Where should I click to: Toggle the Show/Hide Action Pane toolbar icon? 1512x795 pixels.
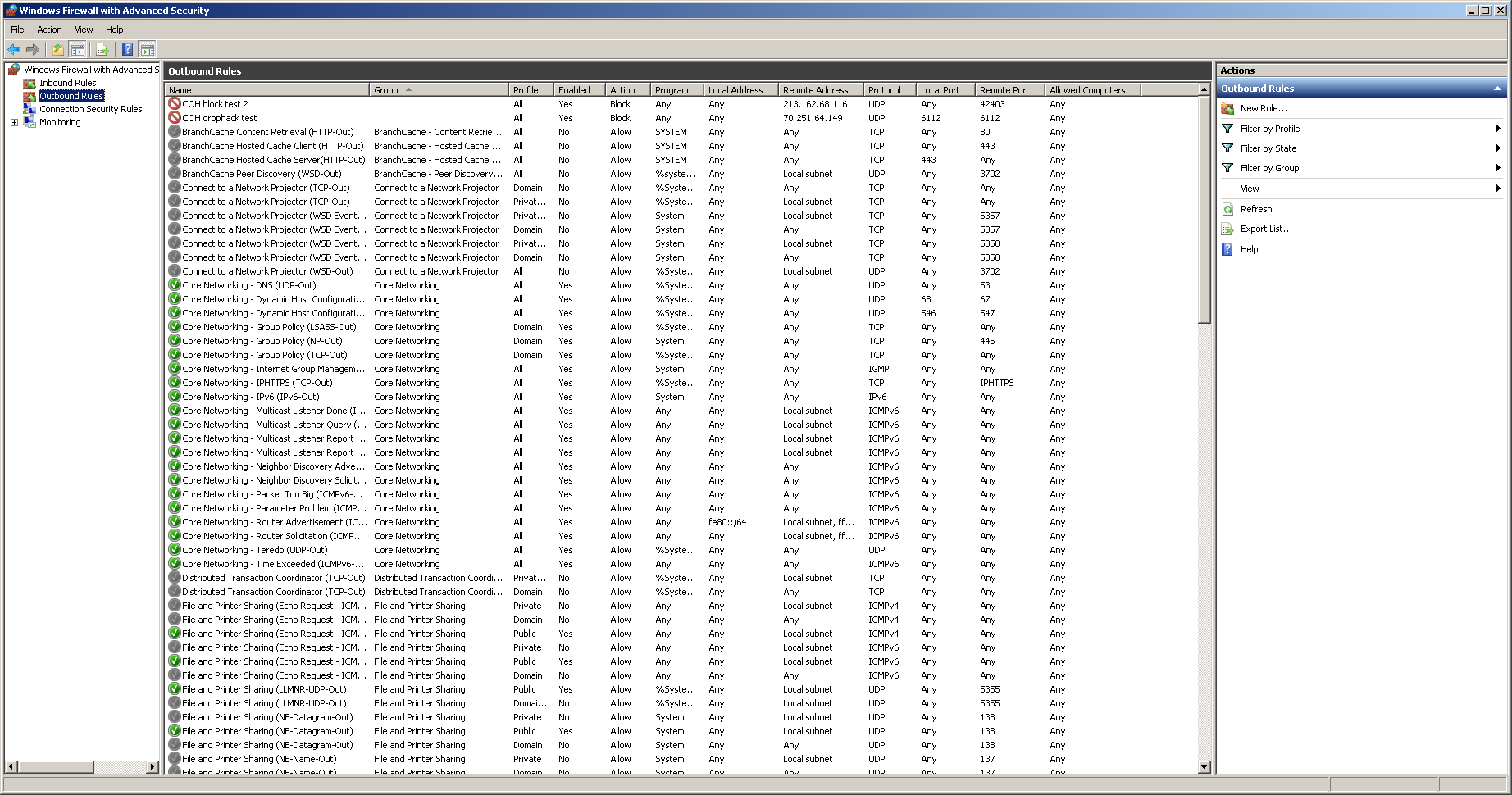click(x=148, y=50)
